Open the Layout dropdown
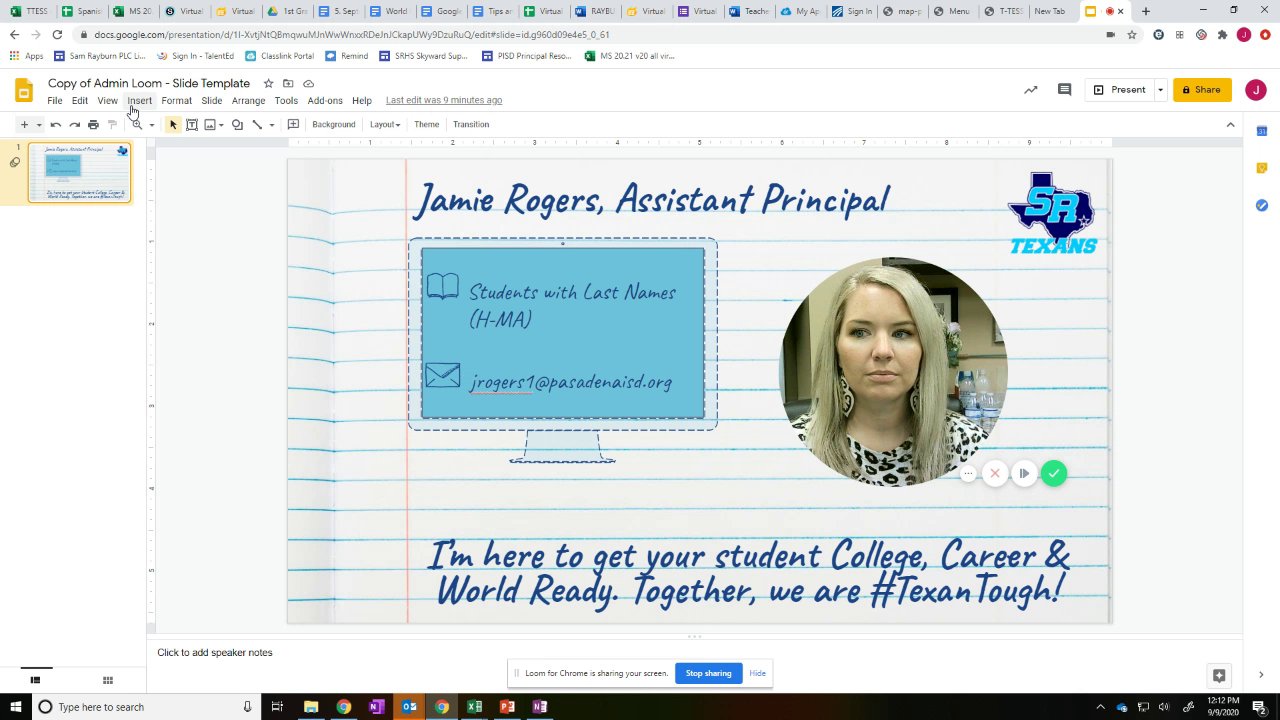The width and height of the screenshot is (1280, 720). (384, 125)
